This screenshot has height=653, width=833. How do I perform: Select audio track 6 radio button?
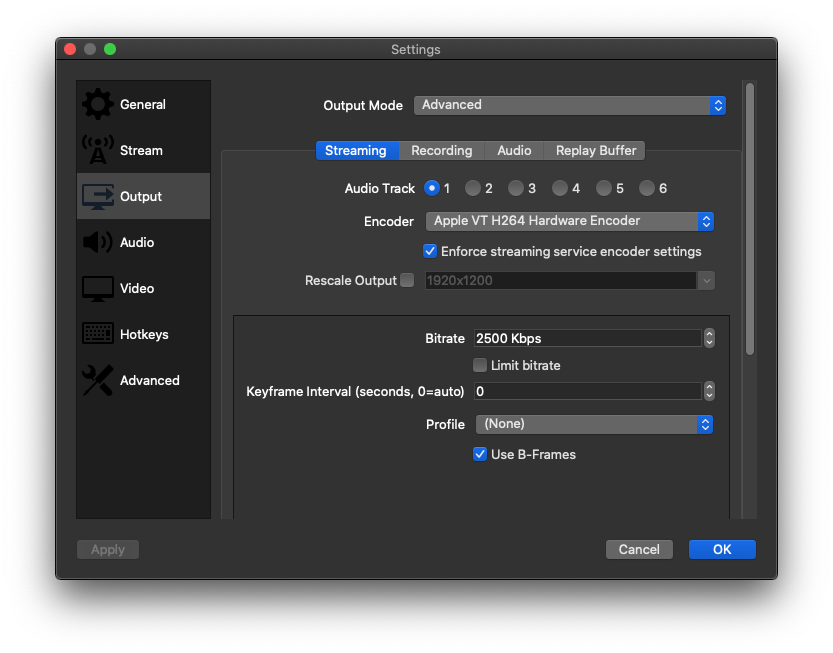[x=647, y=188]
